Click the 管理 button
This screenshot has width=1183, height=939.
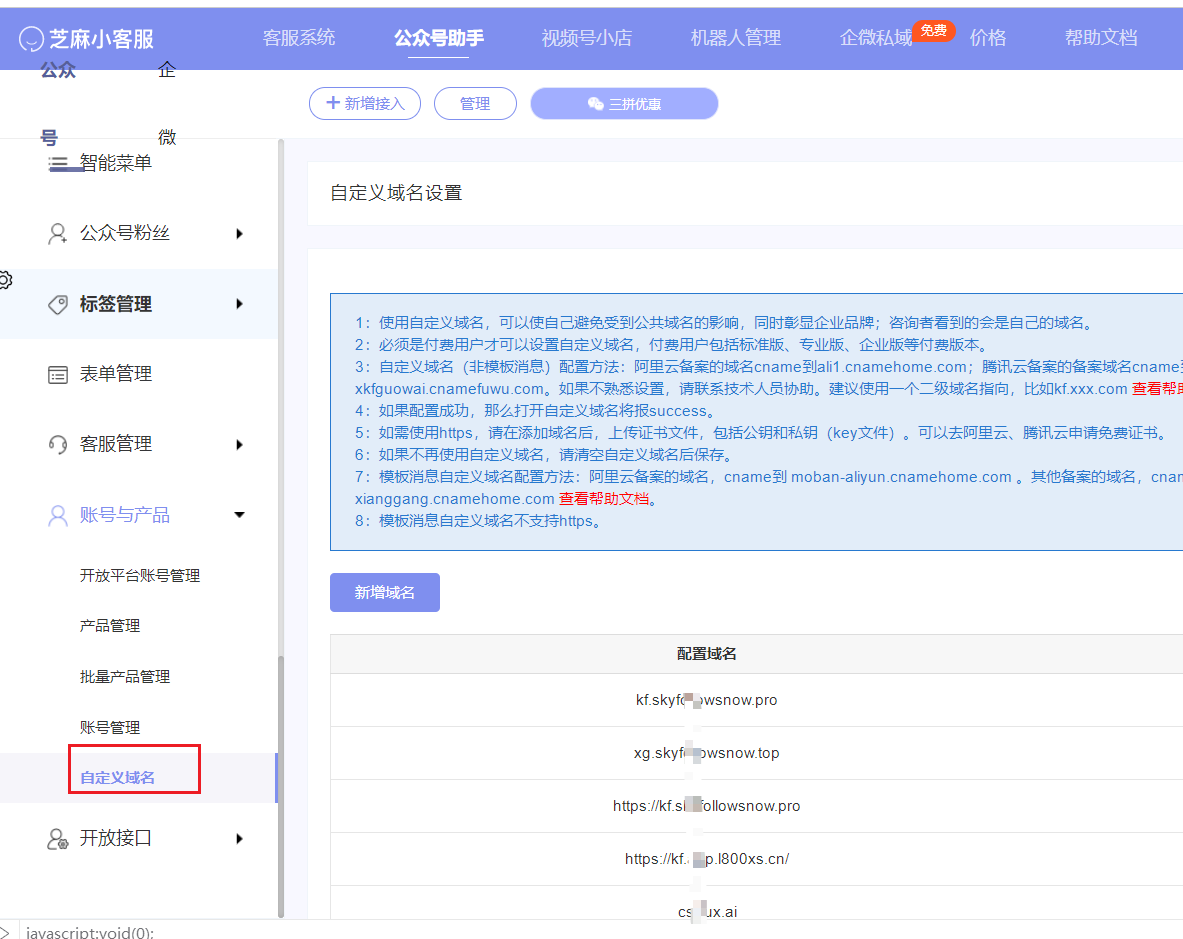click(x=475, y=103)
